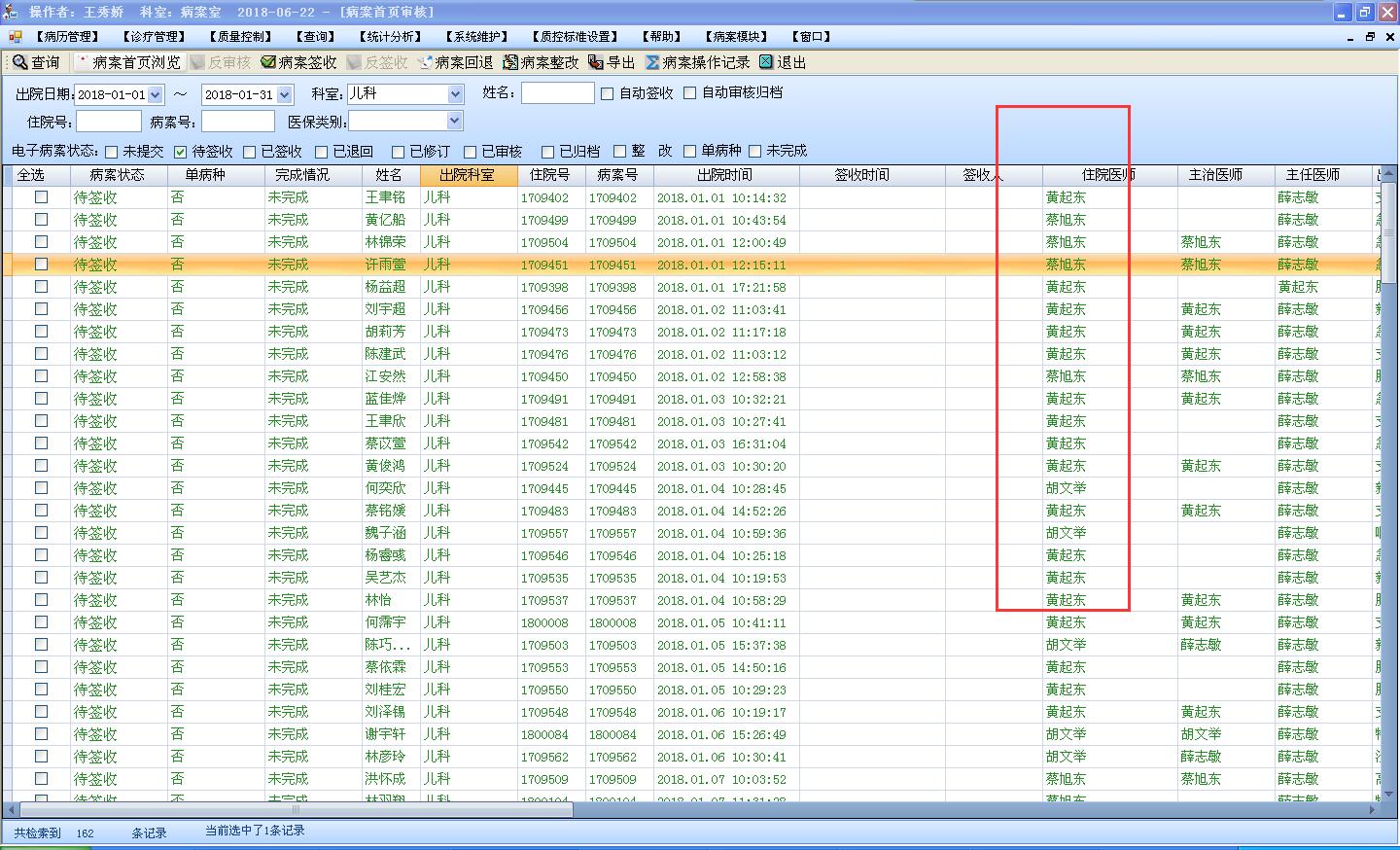1400x850 pixels.
Task: Check the 未完成 filter checkbox
Action: [755, 152]
